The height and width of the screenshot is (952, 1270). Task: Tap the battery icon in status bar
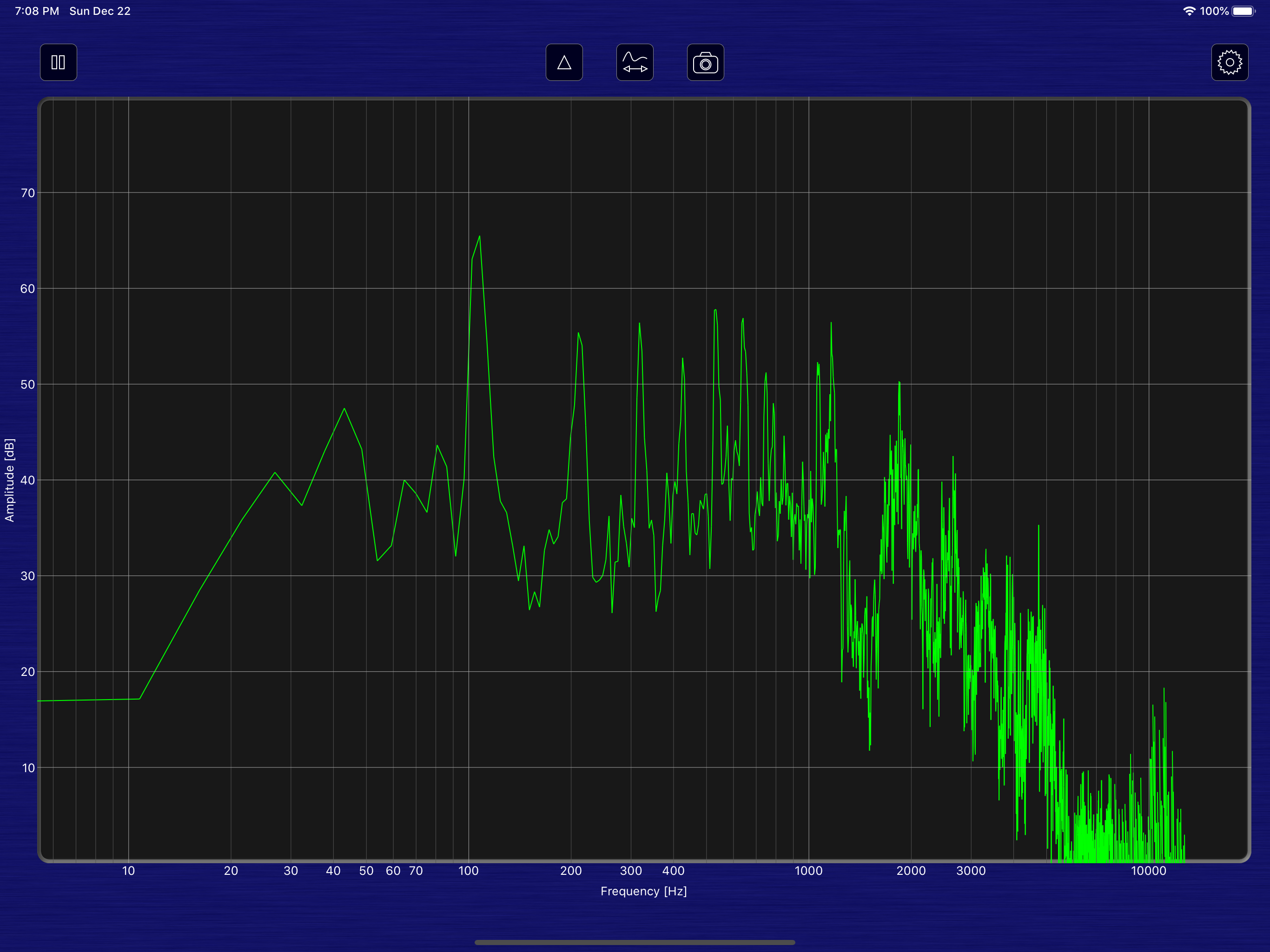[x=1243, y=11]
